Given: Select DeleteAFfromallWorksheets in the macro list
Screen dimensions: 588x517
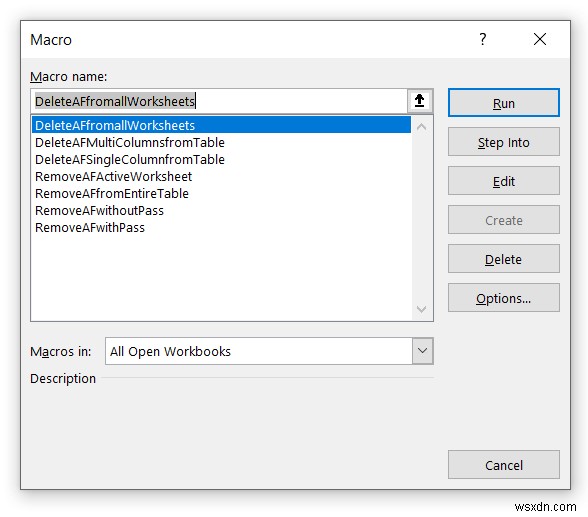Looking at the screenshot, I should coord(221,125).
